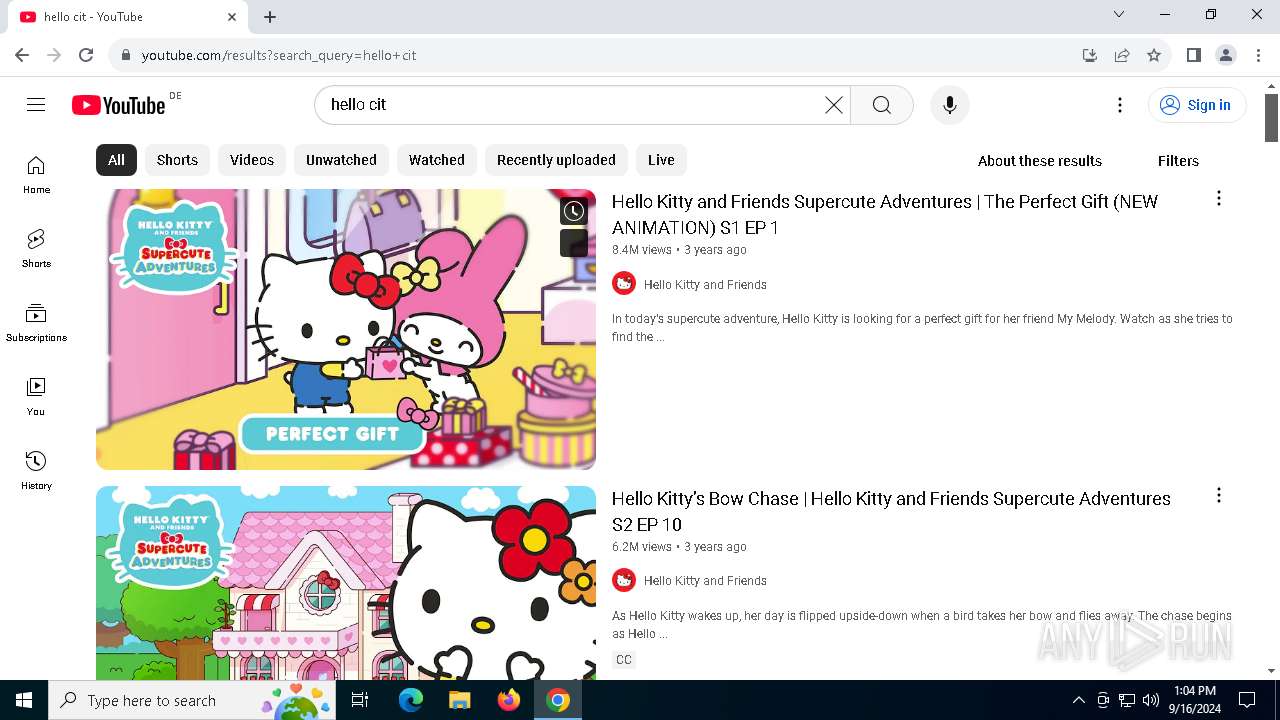Image resolution: width=1280 pixels, height=720 pixels.
Task: Launch Microsoft Edge from taskbar
Action: tap(411, 700)
